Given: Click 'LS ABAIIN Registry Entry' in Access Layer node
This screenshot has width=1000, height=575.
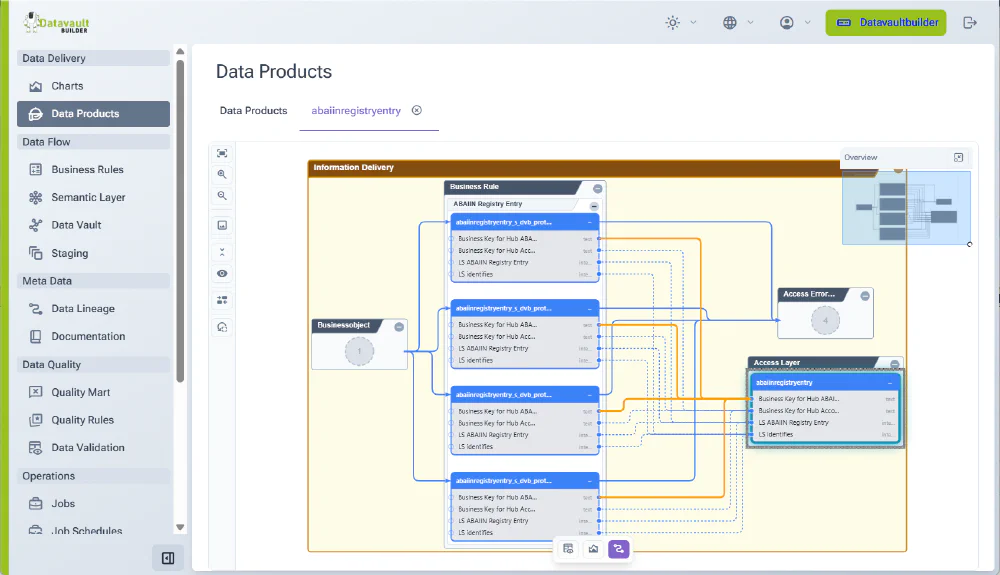Looking at the screenshot, I should (793, 423).
